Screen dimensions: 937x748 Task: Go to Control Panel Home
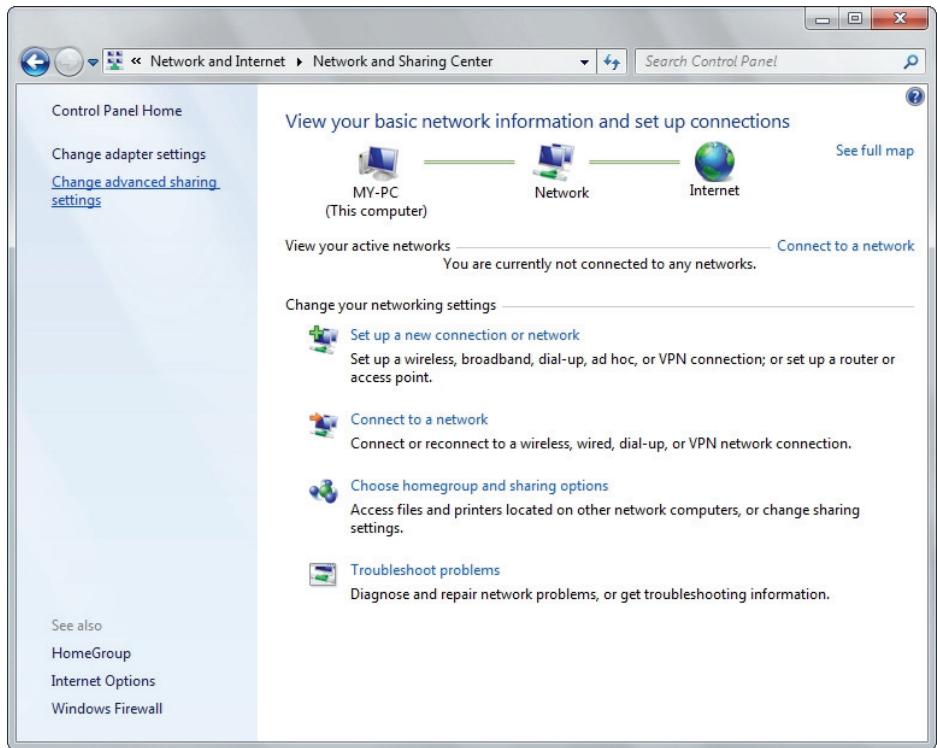pyautogui.click(x=117, y=111)
